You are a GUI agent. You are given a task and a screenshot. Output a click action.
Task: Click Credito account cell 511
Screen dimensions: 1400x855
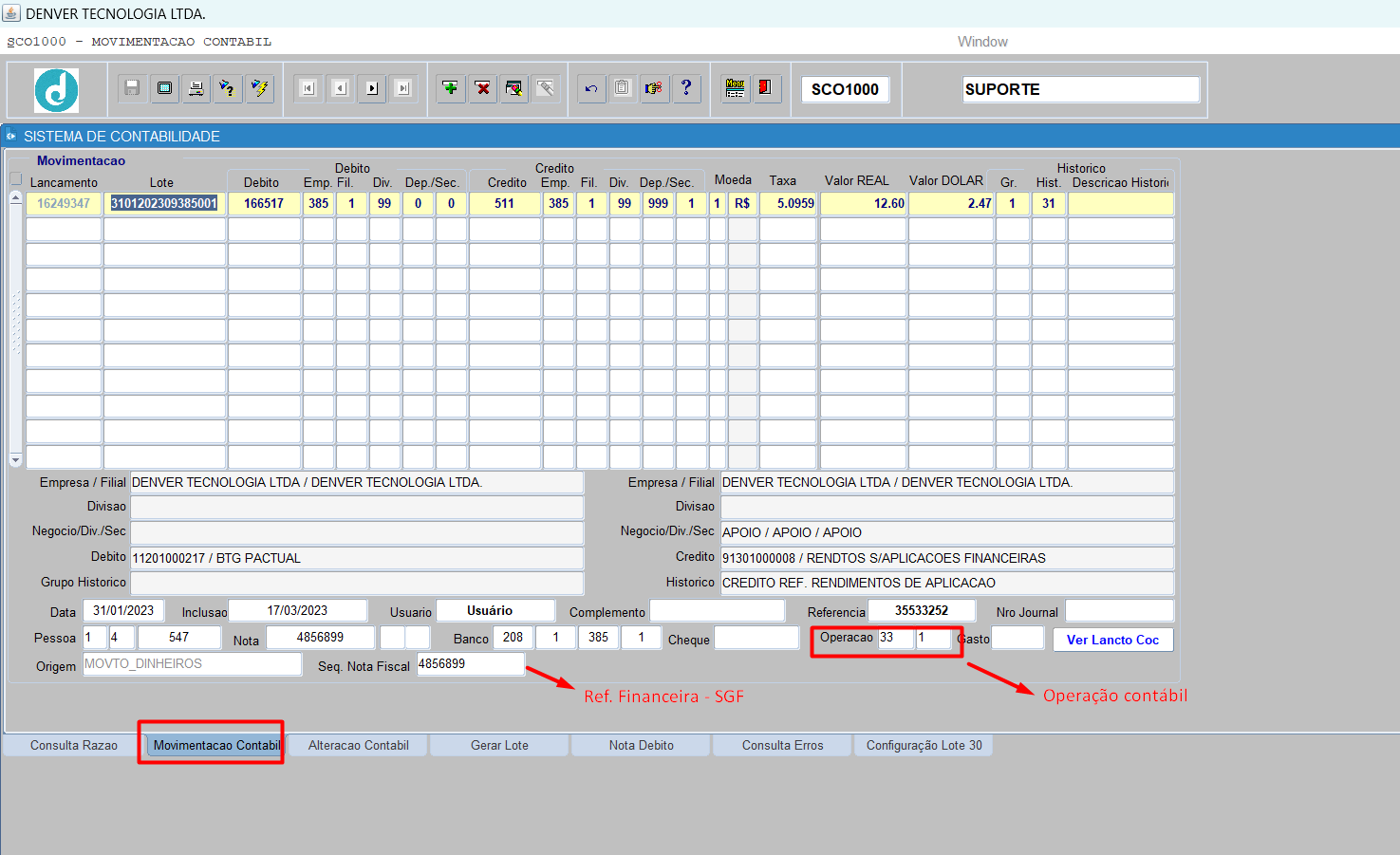tap(504, 203)
